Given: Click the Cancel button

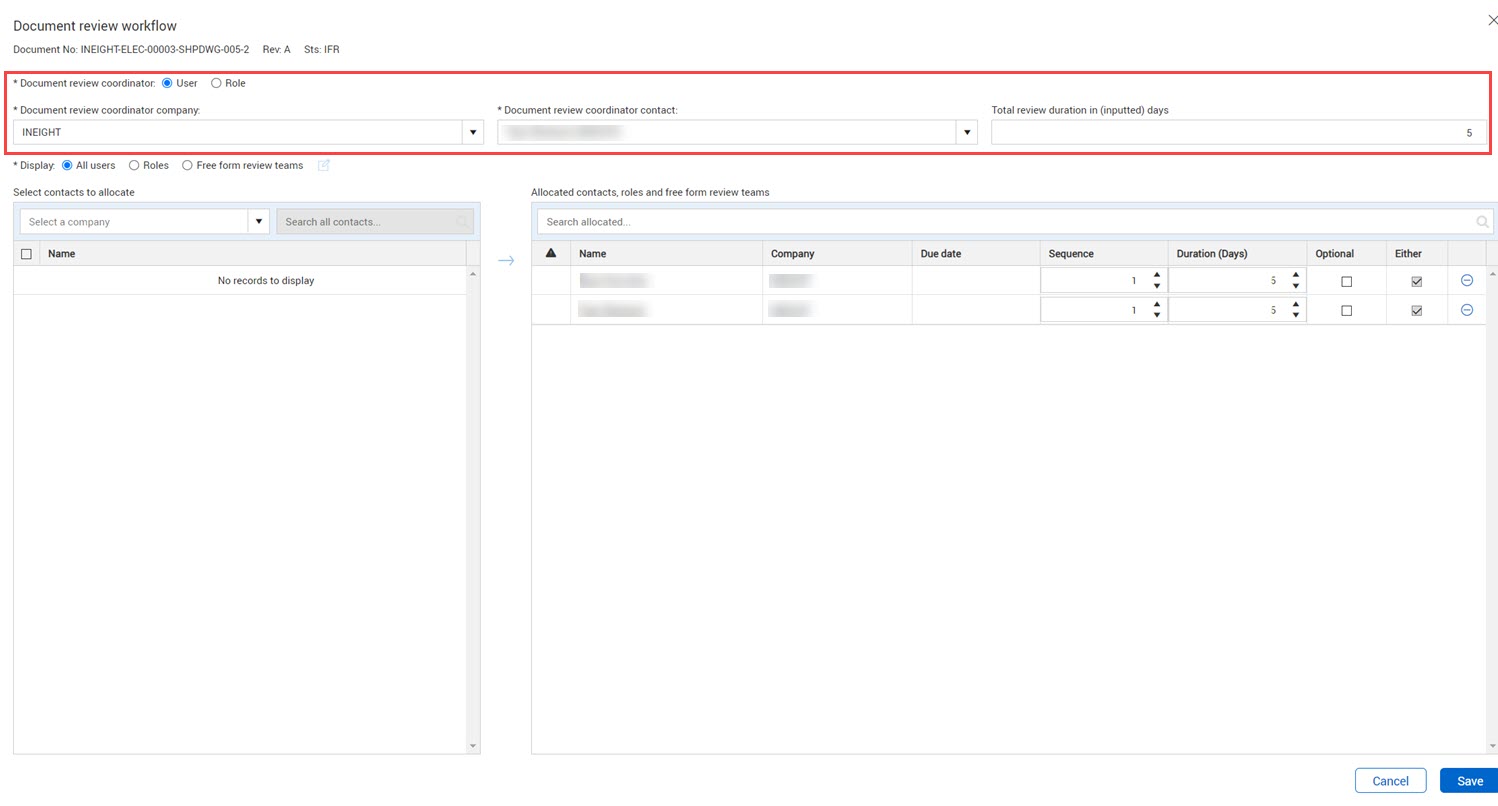Looking at the screenshot, I should tap(1389, 781).
